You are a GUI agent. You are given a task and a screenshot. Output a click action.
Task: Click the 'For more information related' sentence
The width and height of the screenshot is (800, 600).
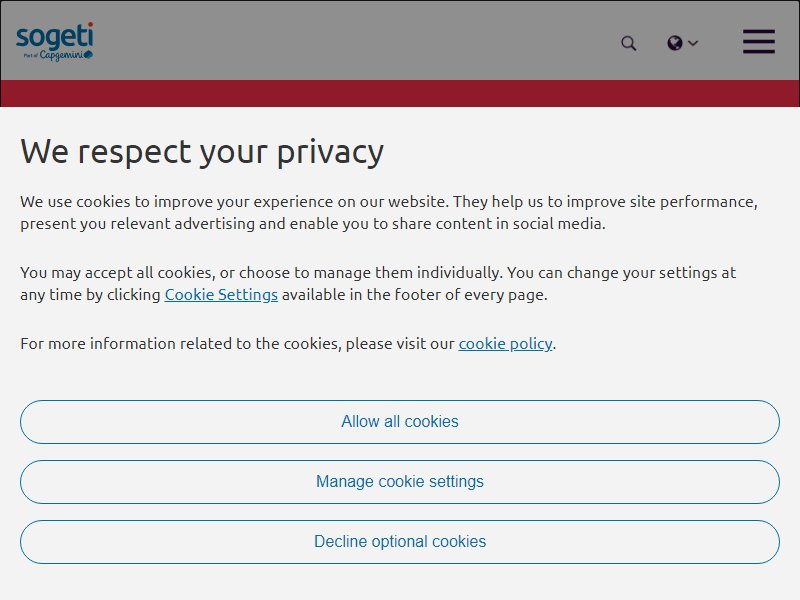pyautogui.click(x=288, y=344)
